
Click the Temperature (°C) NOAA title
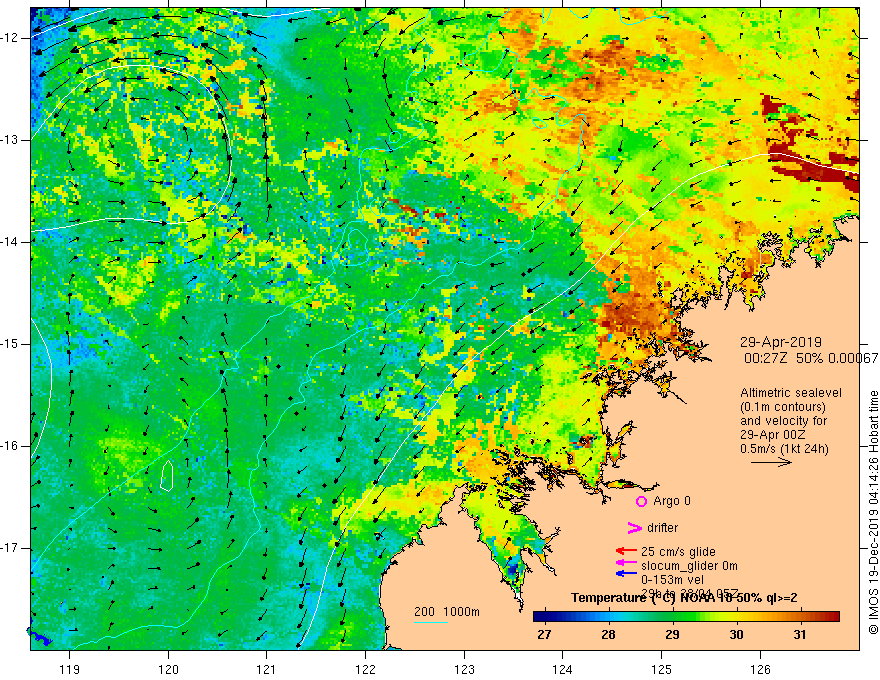pyautogui.click(x=684, y=598)
